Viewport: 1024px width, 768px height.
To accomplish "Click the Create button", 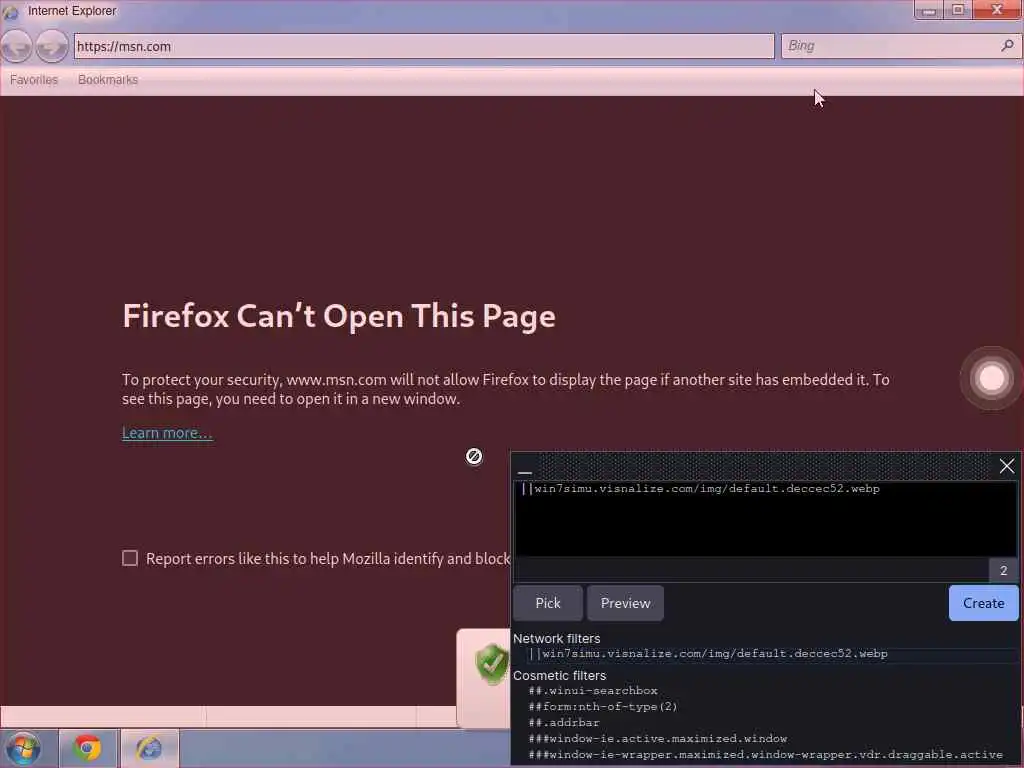I will (x=984, y=603).
